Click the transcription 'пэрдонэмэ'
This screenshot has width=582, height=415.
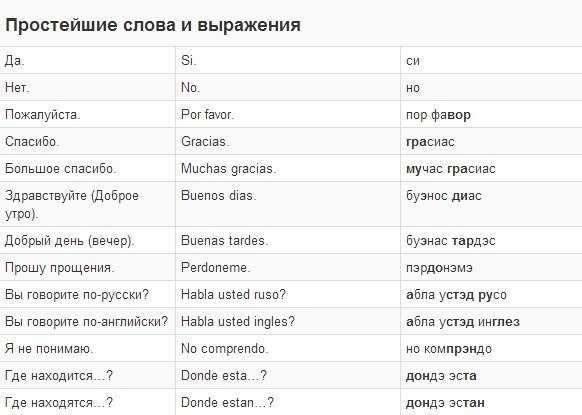(439, 268)
